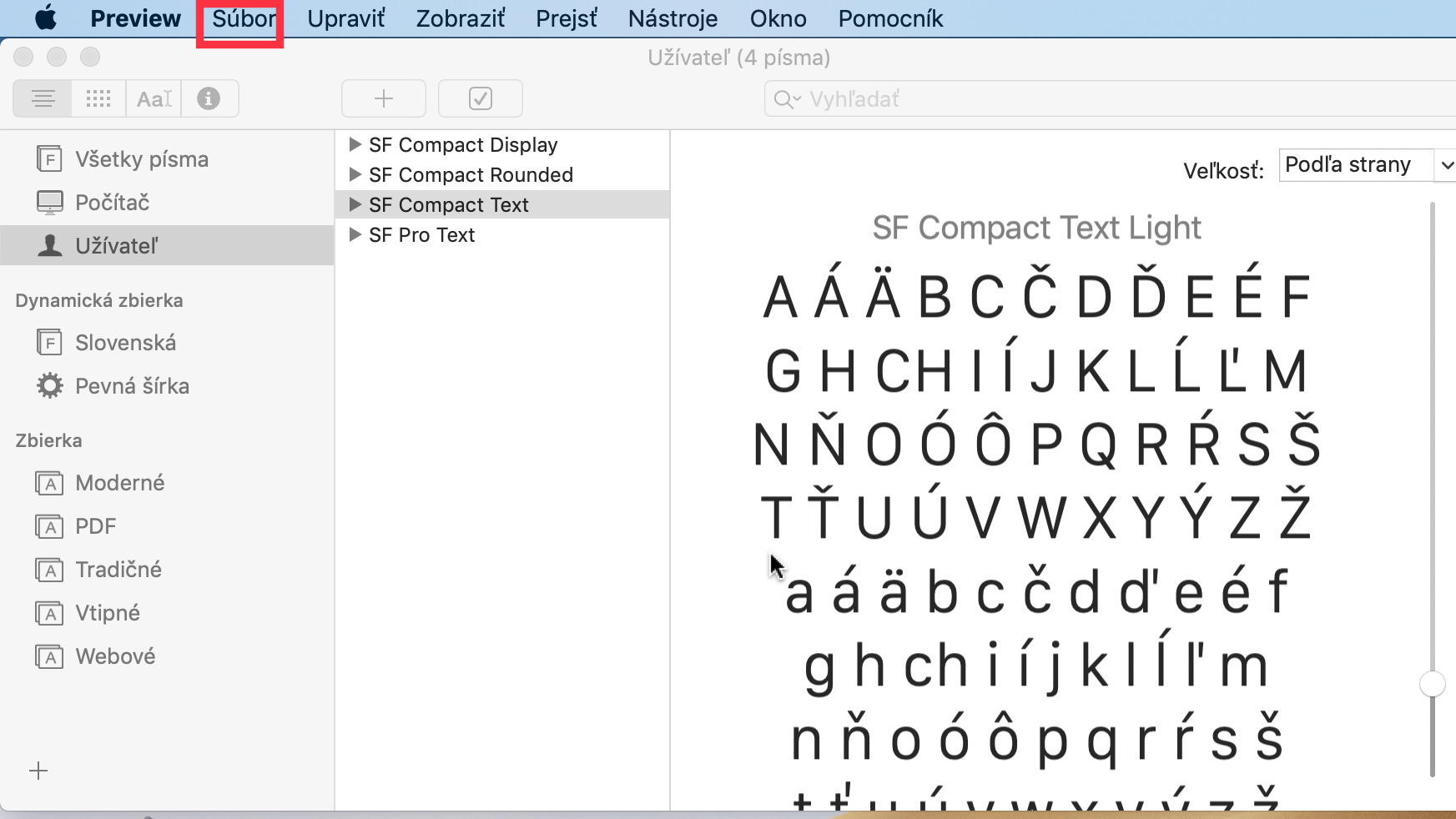Open the Upraviť menu
Screen dimensions: 1456x819
(345, 18)
